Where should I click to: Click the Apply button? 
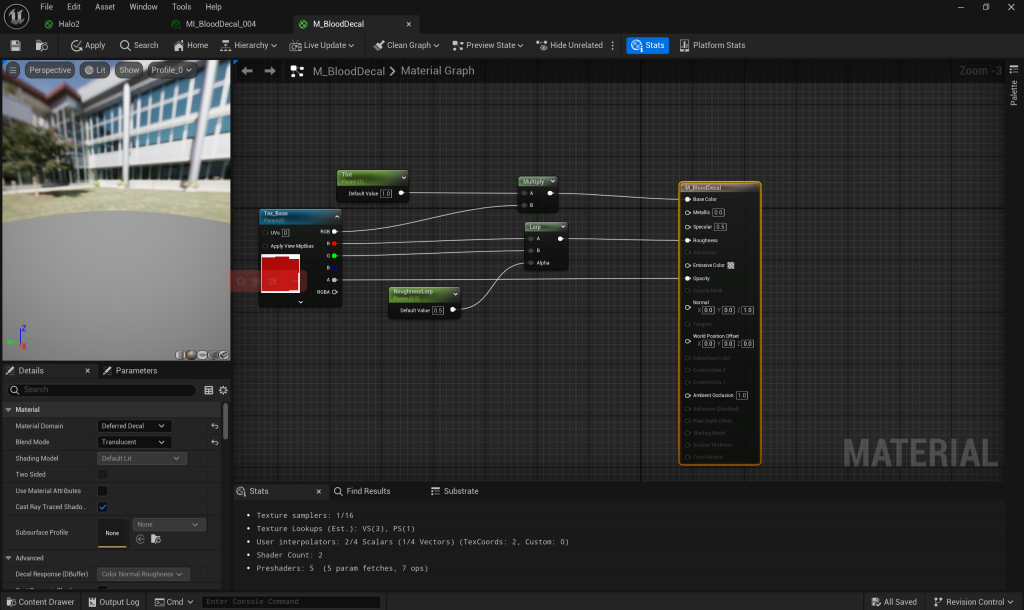(x=88, y=45)
